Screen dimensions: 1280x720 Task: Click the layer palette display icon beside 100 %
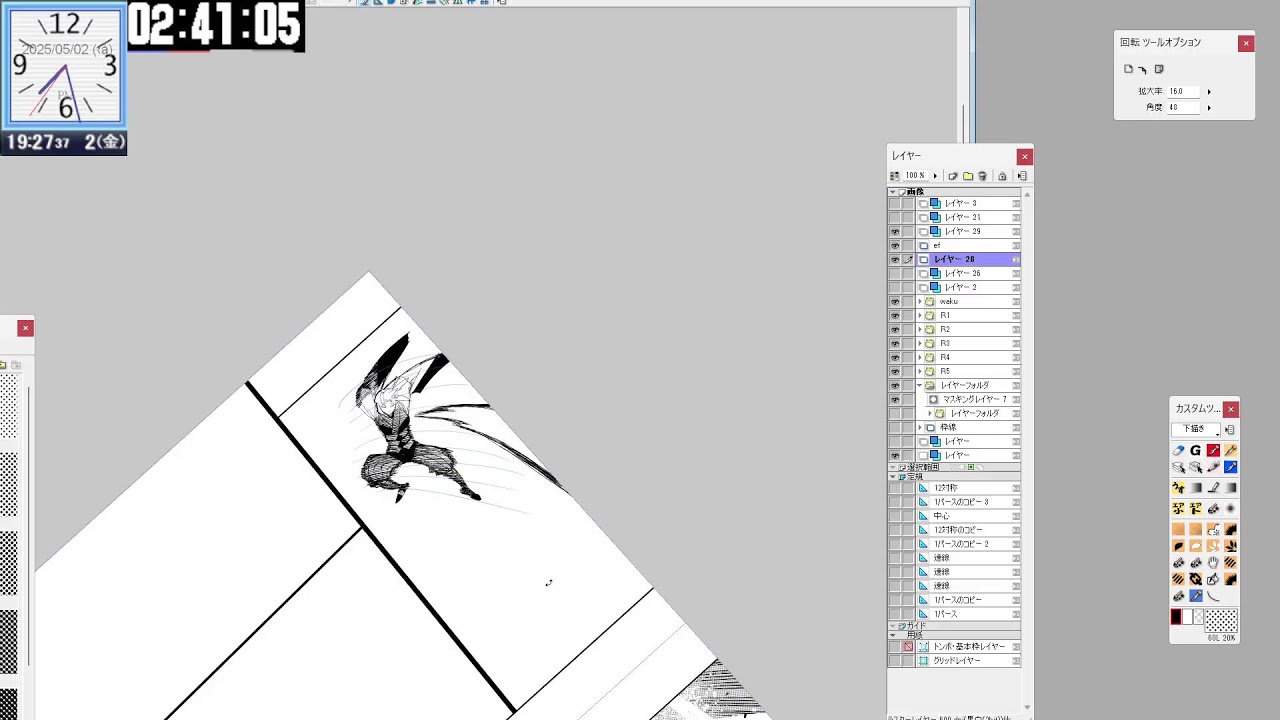click(895, 176)
